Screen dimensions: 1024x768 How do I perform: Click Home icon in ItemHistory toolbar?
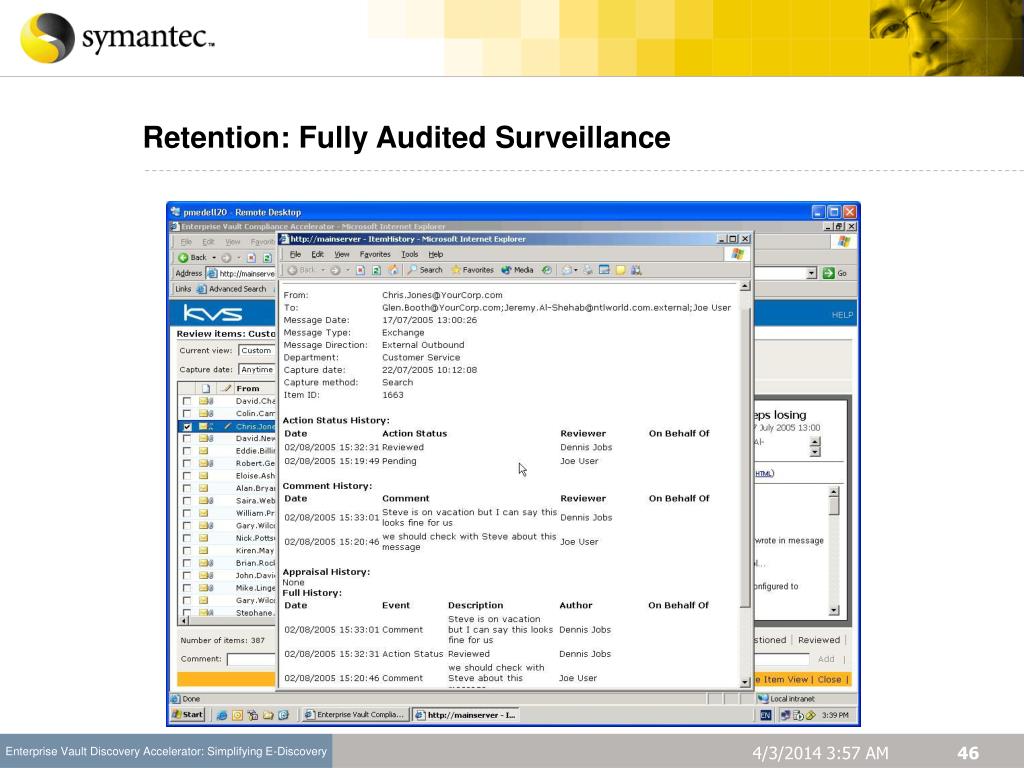pos(392,270)
